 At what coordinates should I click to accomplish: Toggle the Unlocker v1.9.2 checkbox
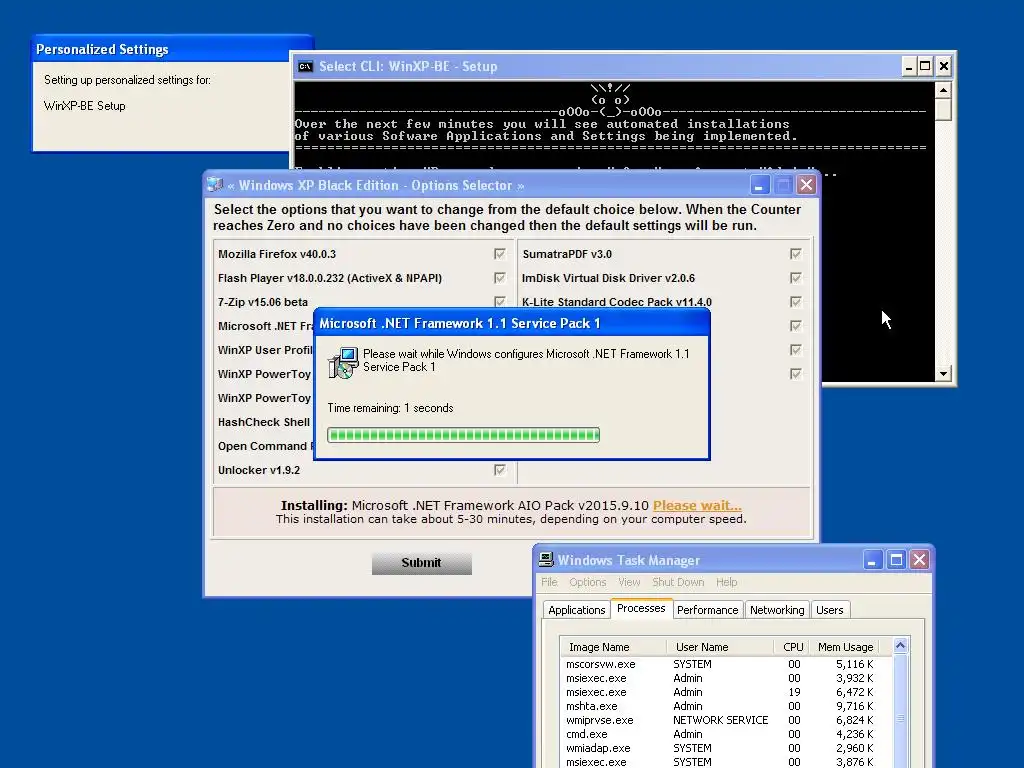point(500,470)
